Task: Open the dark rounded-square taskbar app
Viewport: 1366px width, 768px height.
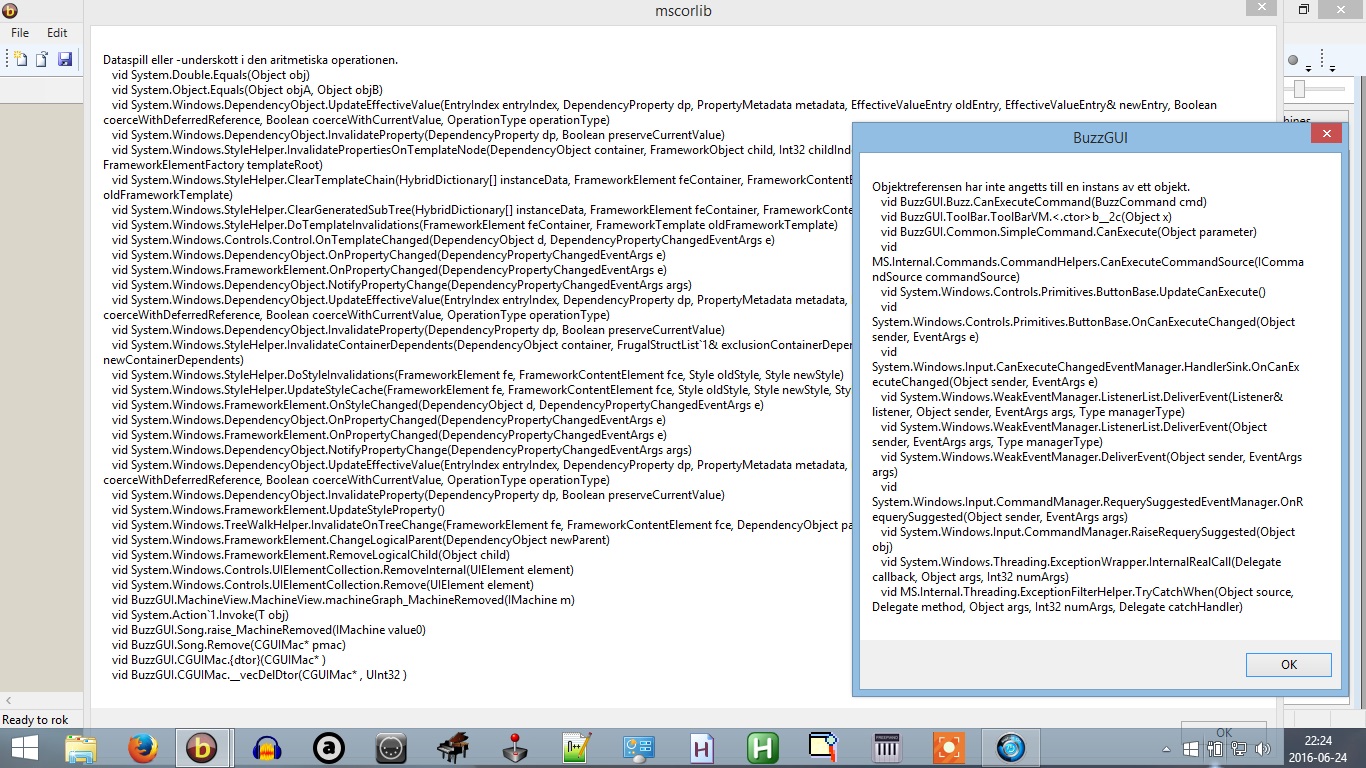Action: pos(390,748)
